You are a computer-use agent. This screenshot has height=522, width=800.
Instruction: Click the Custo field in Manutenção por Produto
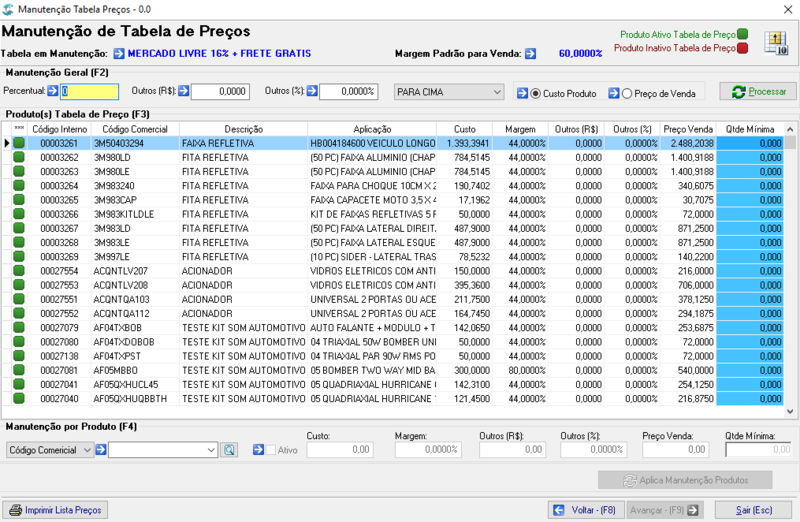[340, 450]
